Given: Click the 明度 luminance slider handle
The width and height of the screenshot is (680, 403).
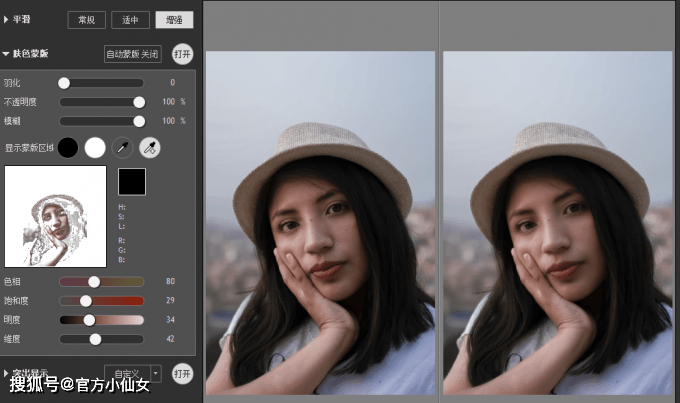Looking at the screenshot, I should (89, 320).
